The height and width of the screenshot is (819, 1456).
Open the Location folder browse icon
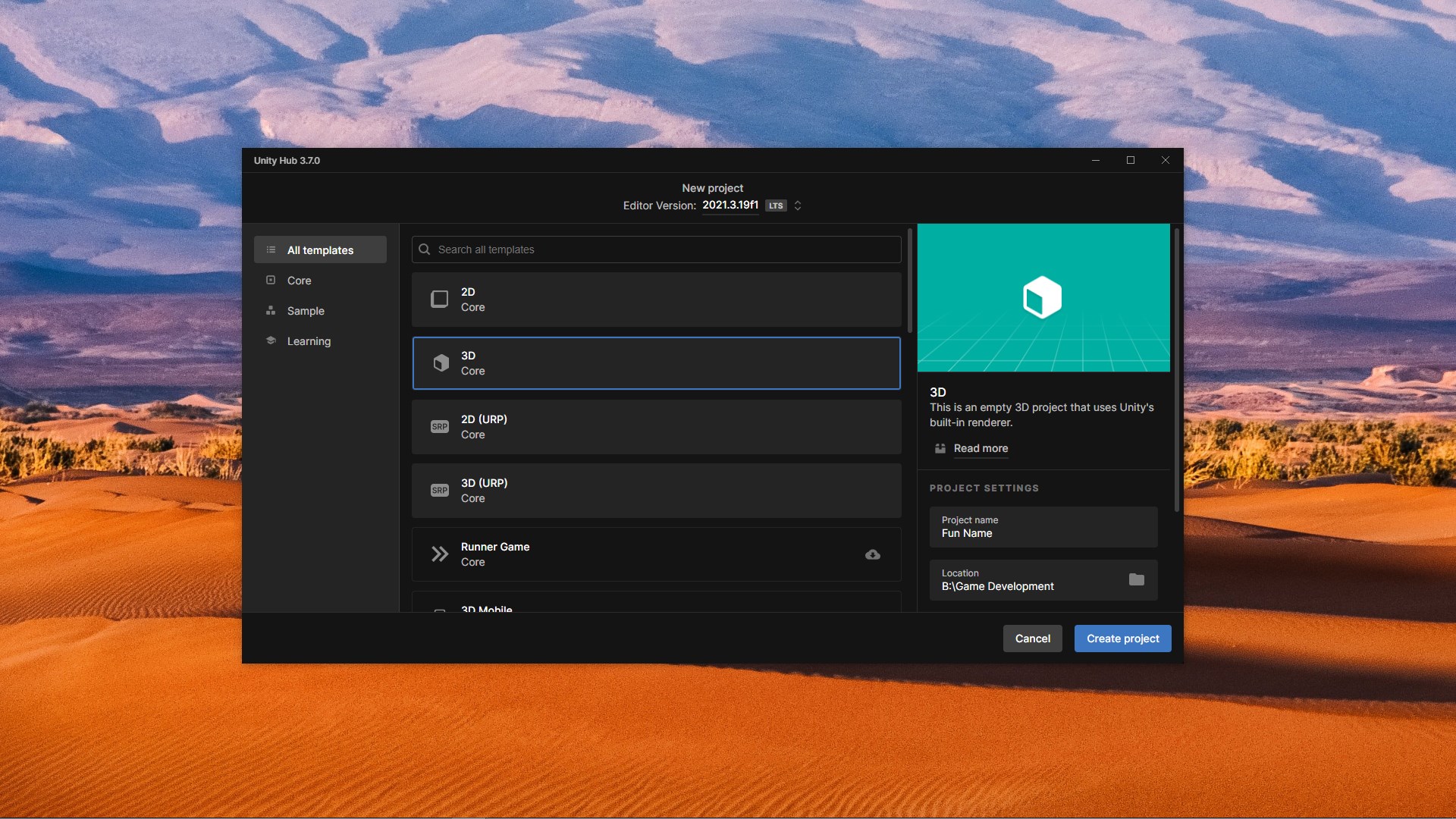[1136, 579]
